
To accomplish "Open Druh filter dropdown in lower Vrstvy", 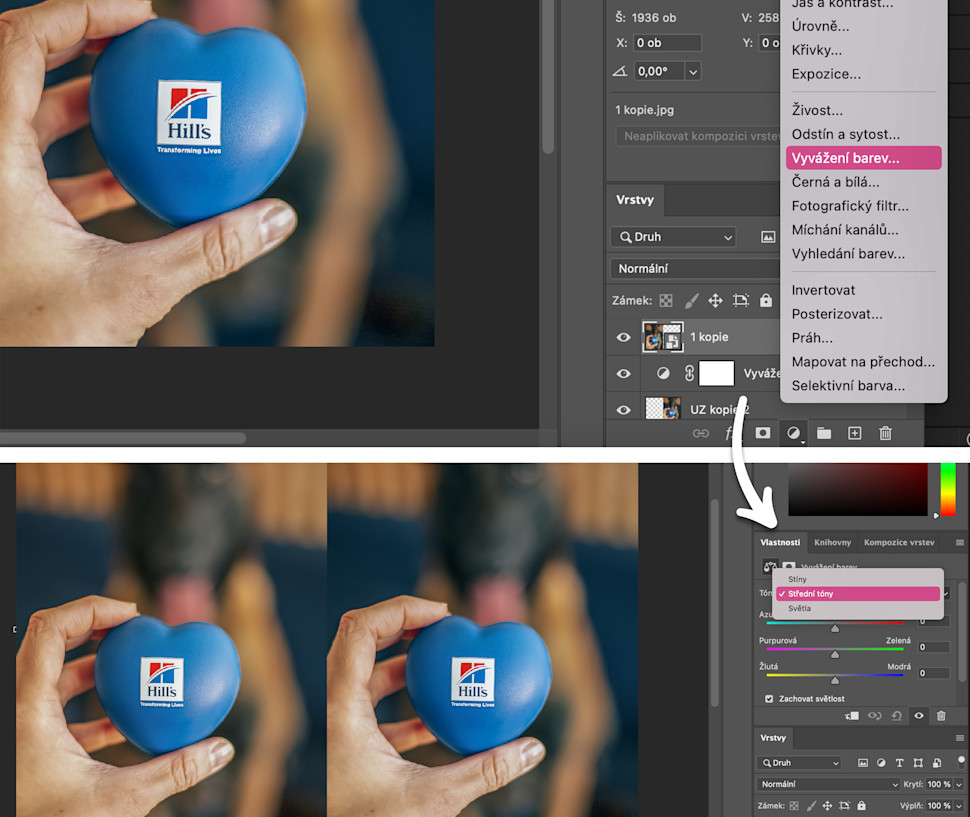I will pos(799,763).
